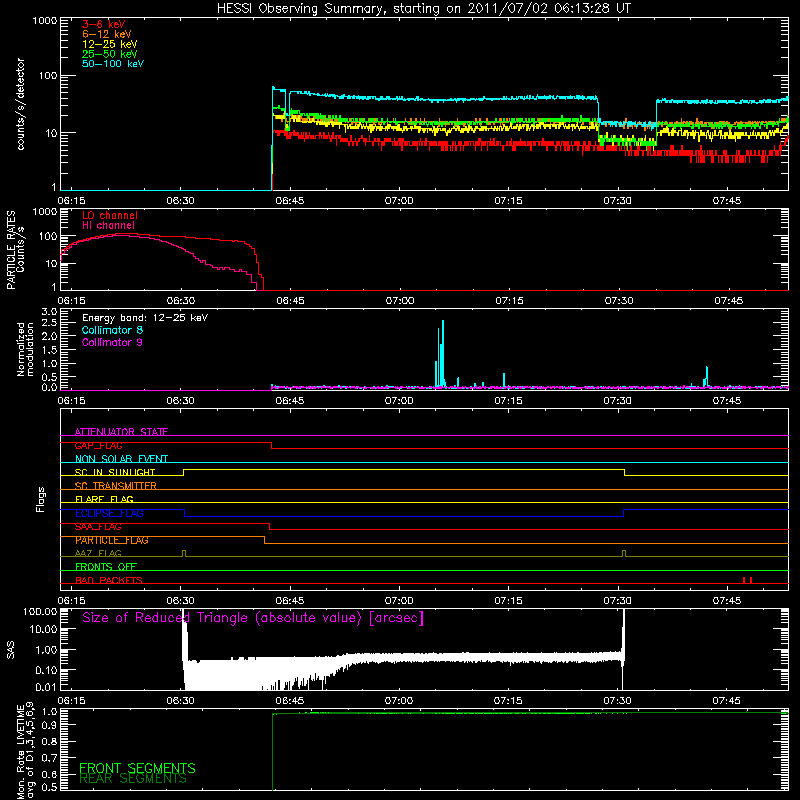
Task: Select the Collimator 8 legend label
Action: tap(113, 330)
